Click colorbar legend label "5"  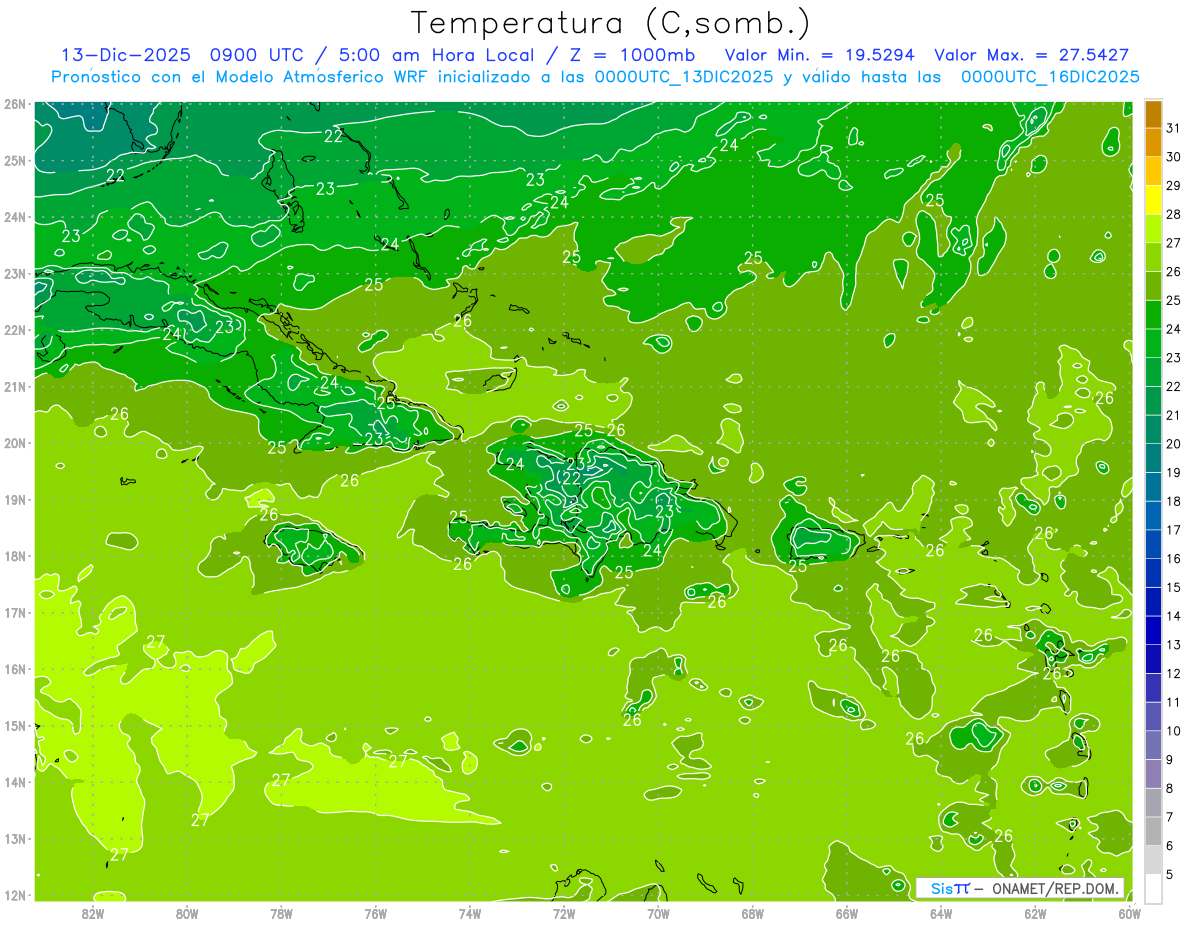coord(1170,873)
